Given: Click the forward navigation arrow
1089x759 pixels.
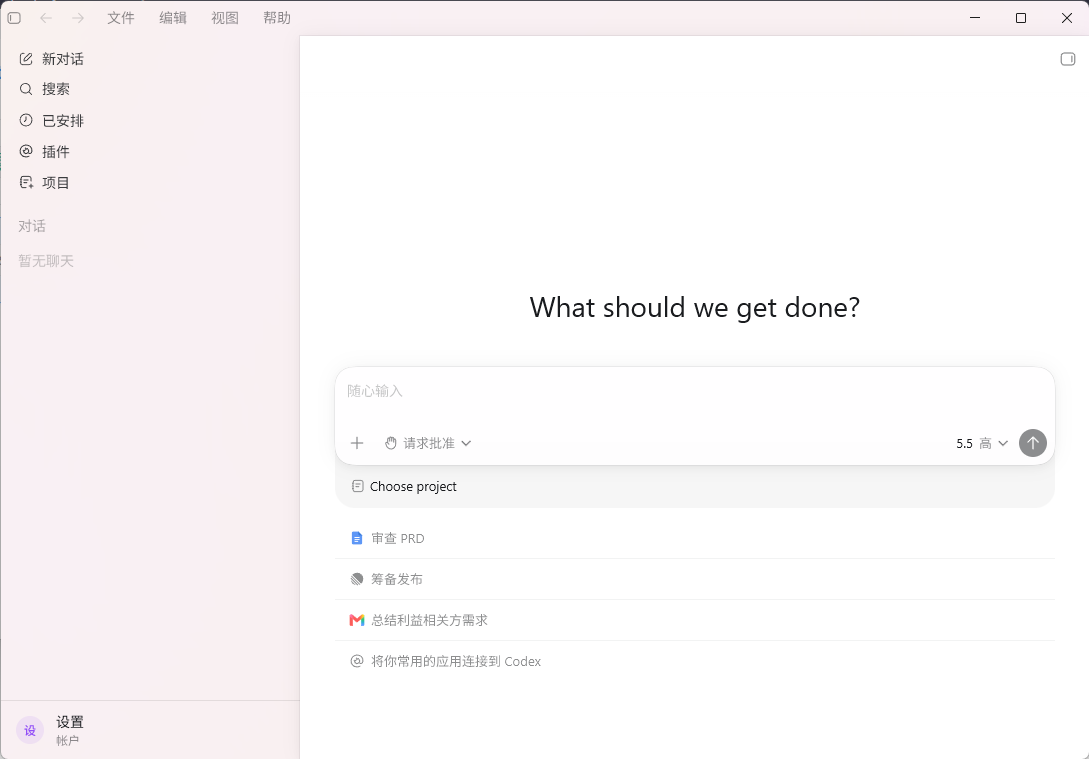Looking at the screenshot, I should (78, 18).
